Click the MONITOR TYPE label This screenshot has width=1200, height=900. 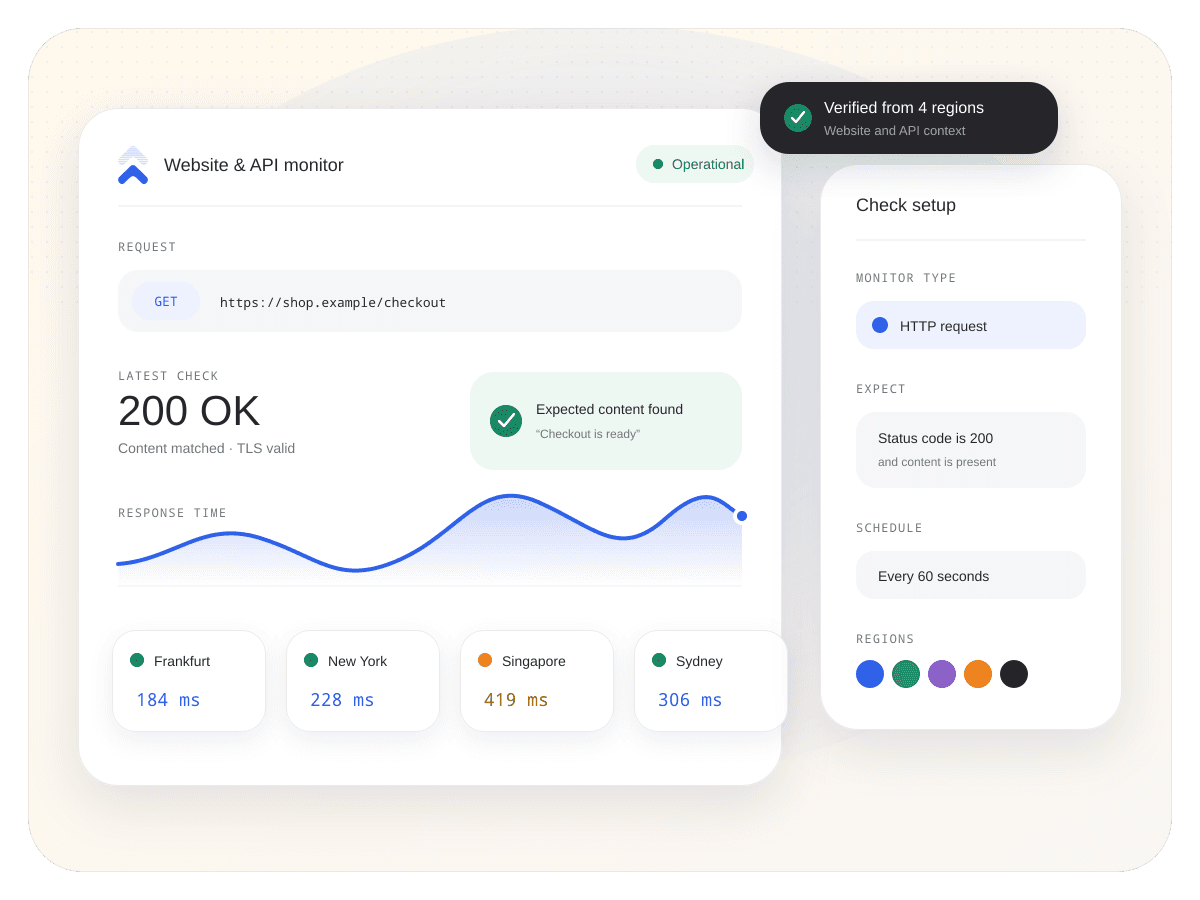click(x=906, y=278)
